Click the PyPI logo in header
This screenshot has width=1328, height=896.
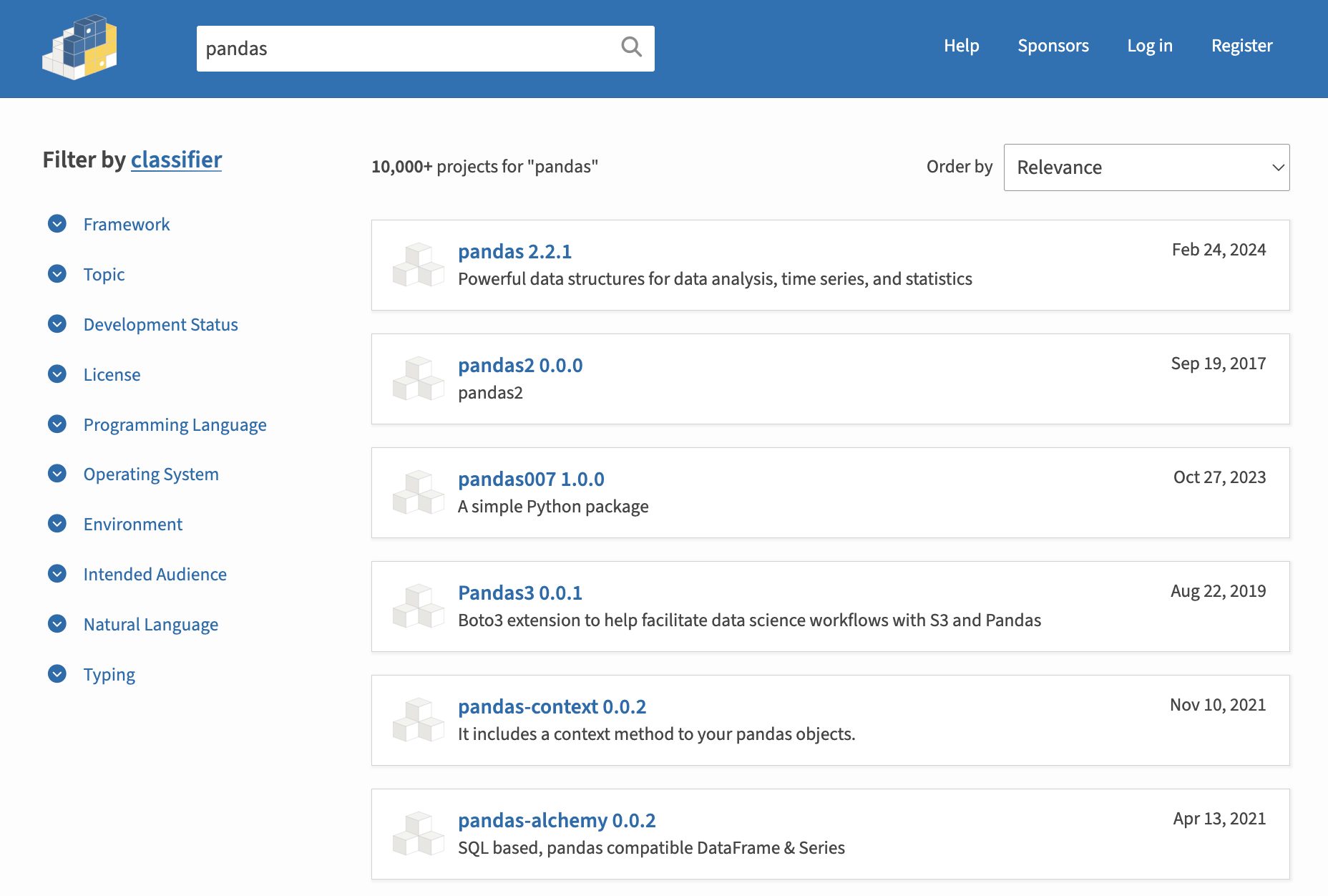point(79,47)
